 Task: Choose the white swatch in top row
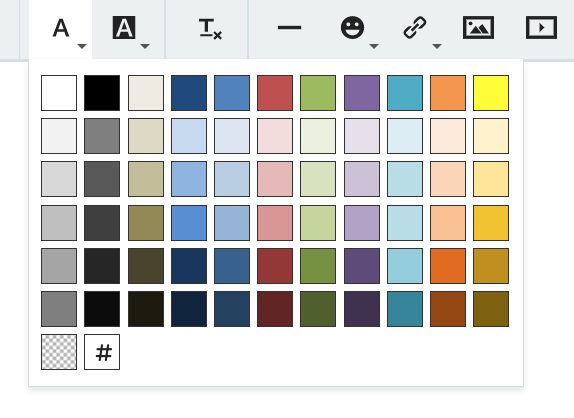point(59,93)
